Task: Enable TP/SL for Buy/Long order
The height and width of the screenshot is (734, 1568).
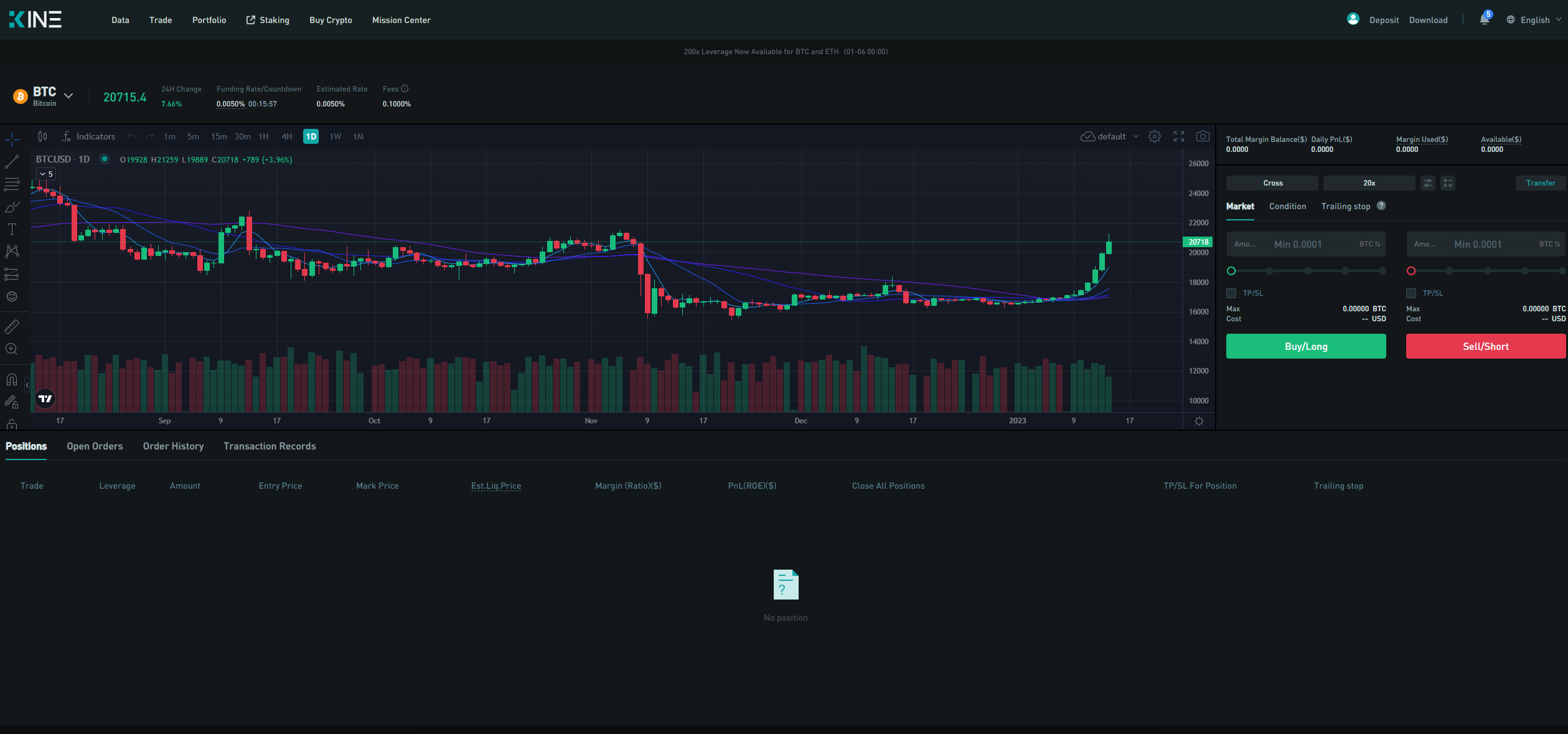Action: [1231, 293]
